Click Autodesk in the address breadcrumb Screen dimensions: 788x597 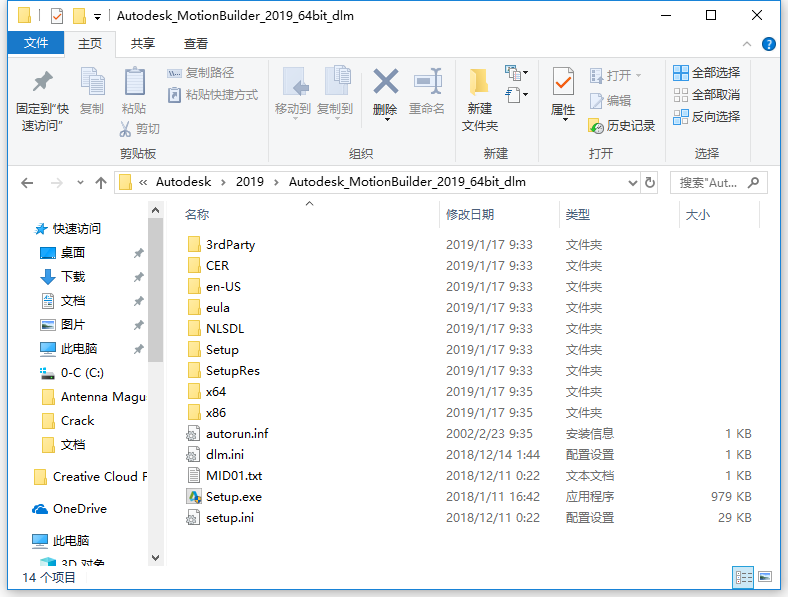pyautogui.click(x=183, y=182)
